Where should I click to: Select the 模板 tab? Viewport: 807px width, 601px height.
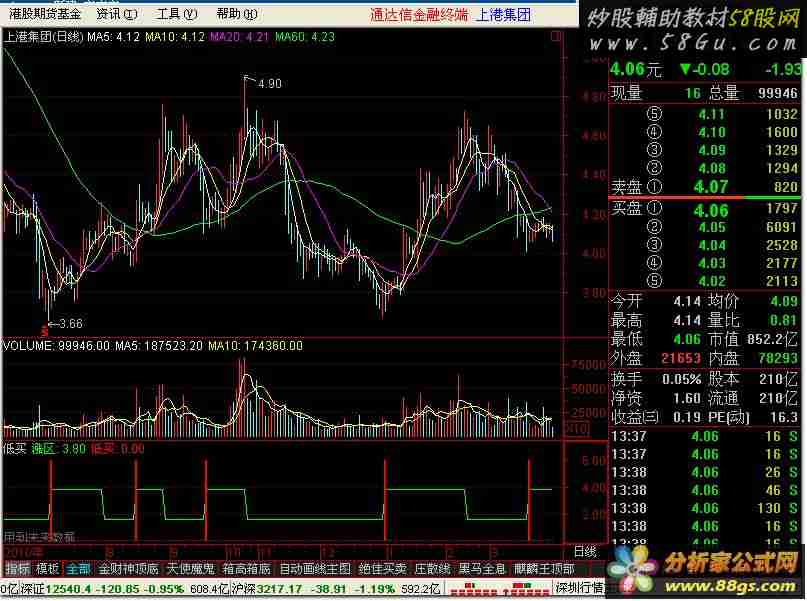pos(48,569)
